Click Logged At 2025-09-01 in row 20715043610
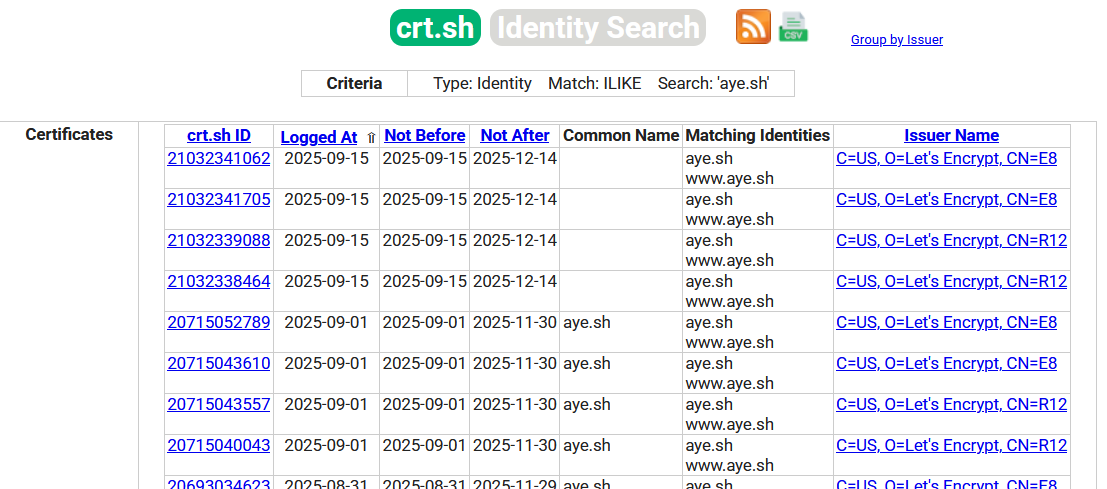Image resolution: width=1107 pixels, height=489 pixels. (x=326, y=363)
